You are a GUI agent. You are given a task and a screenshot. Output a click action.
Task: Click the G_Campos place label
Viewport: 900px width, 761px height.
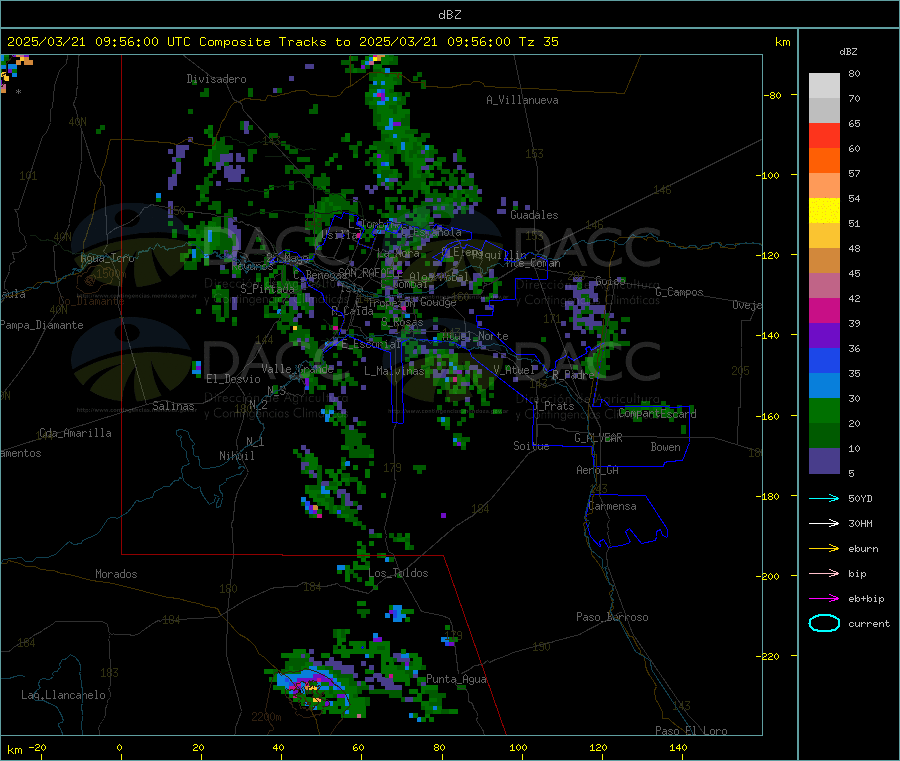click(680, 292)
